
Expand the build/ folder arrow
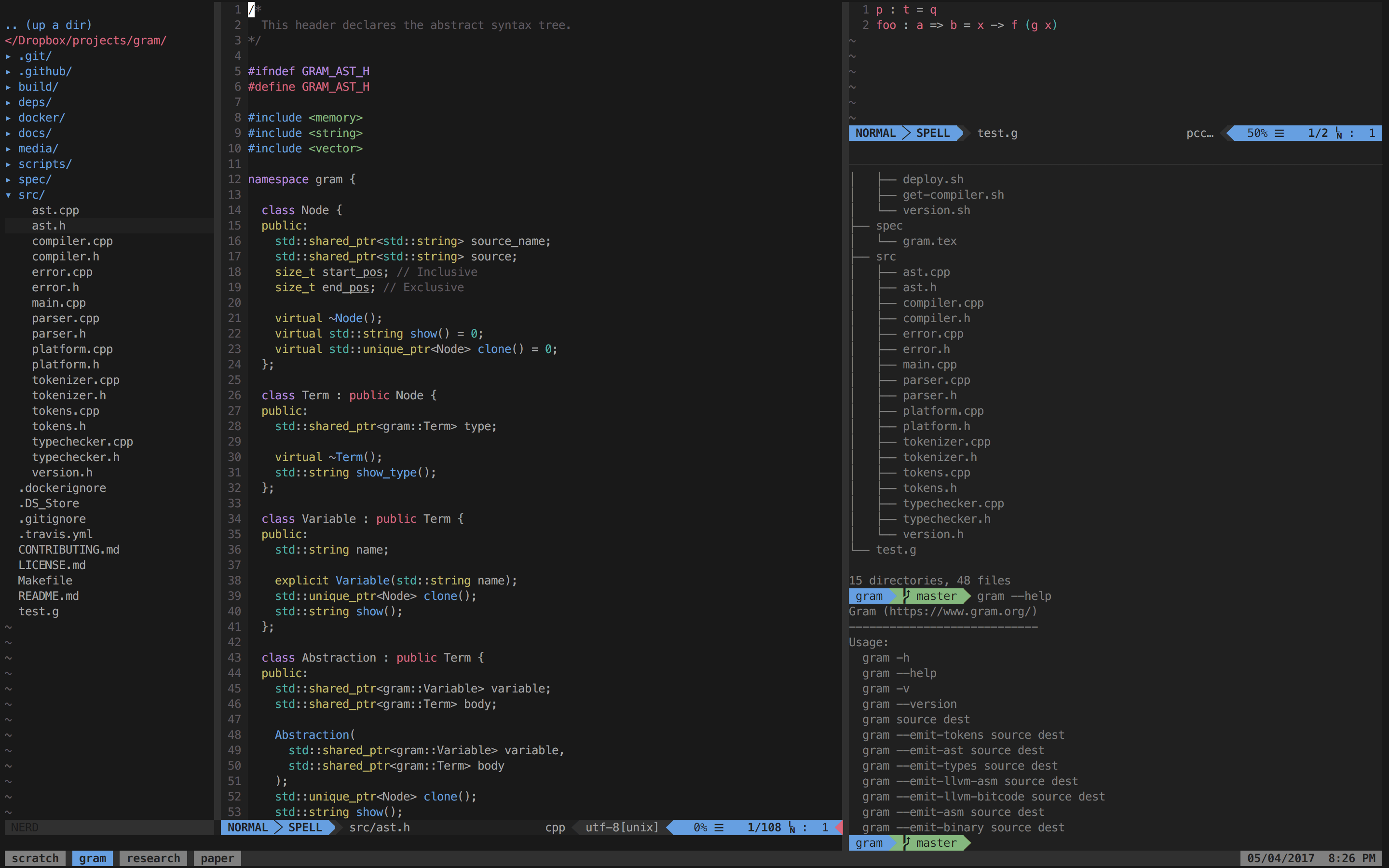click(x=8, y=87)
